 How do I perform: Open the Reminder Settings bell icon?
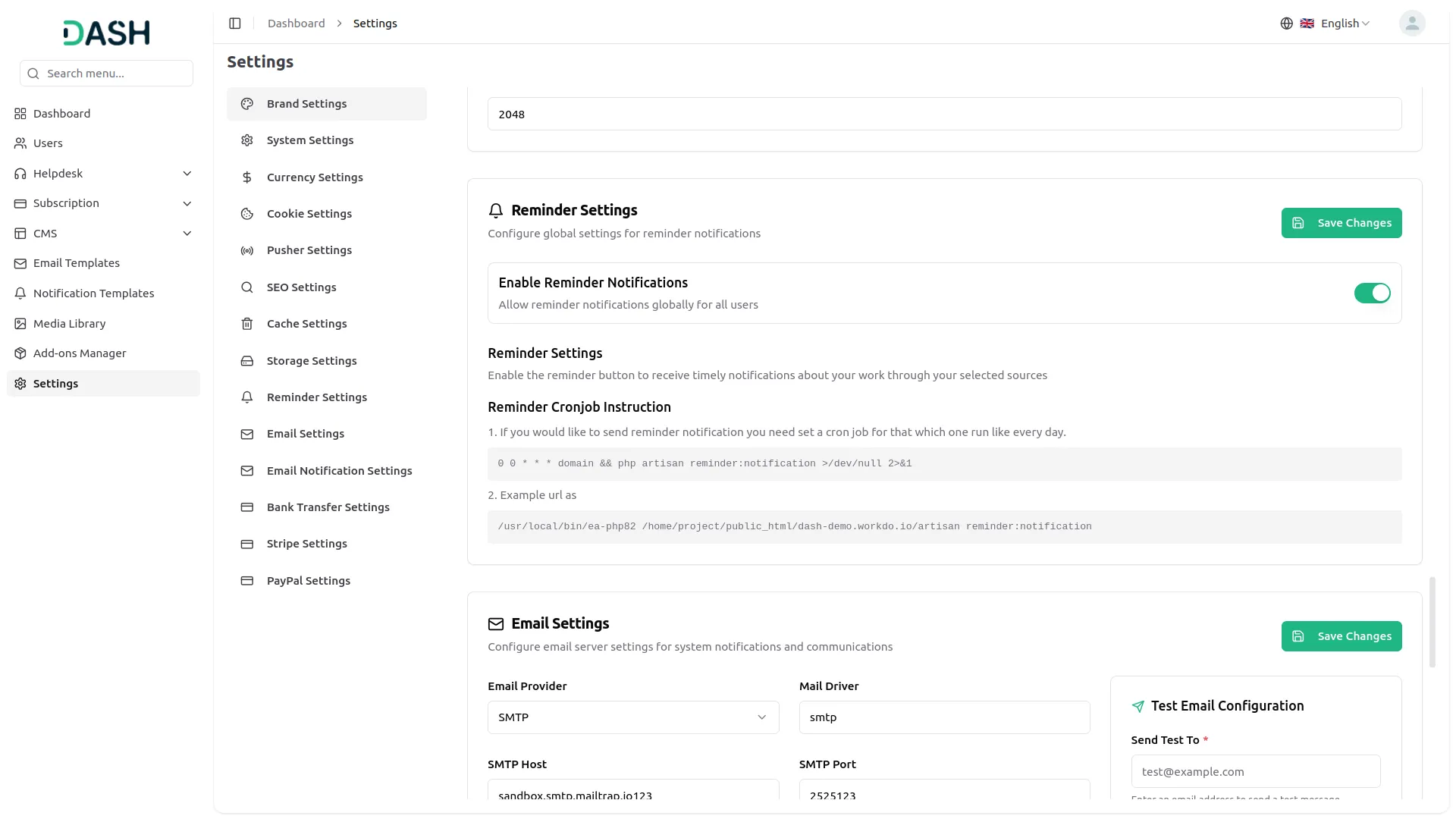246,397
